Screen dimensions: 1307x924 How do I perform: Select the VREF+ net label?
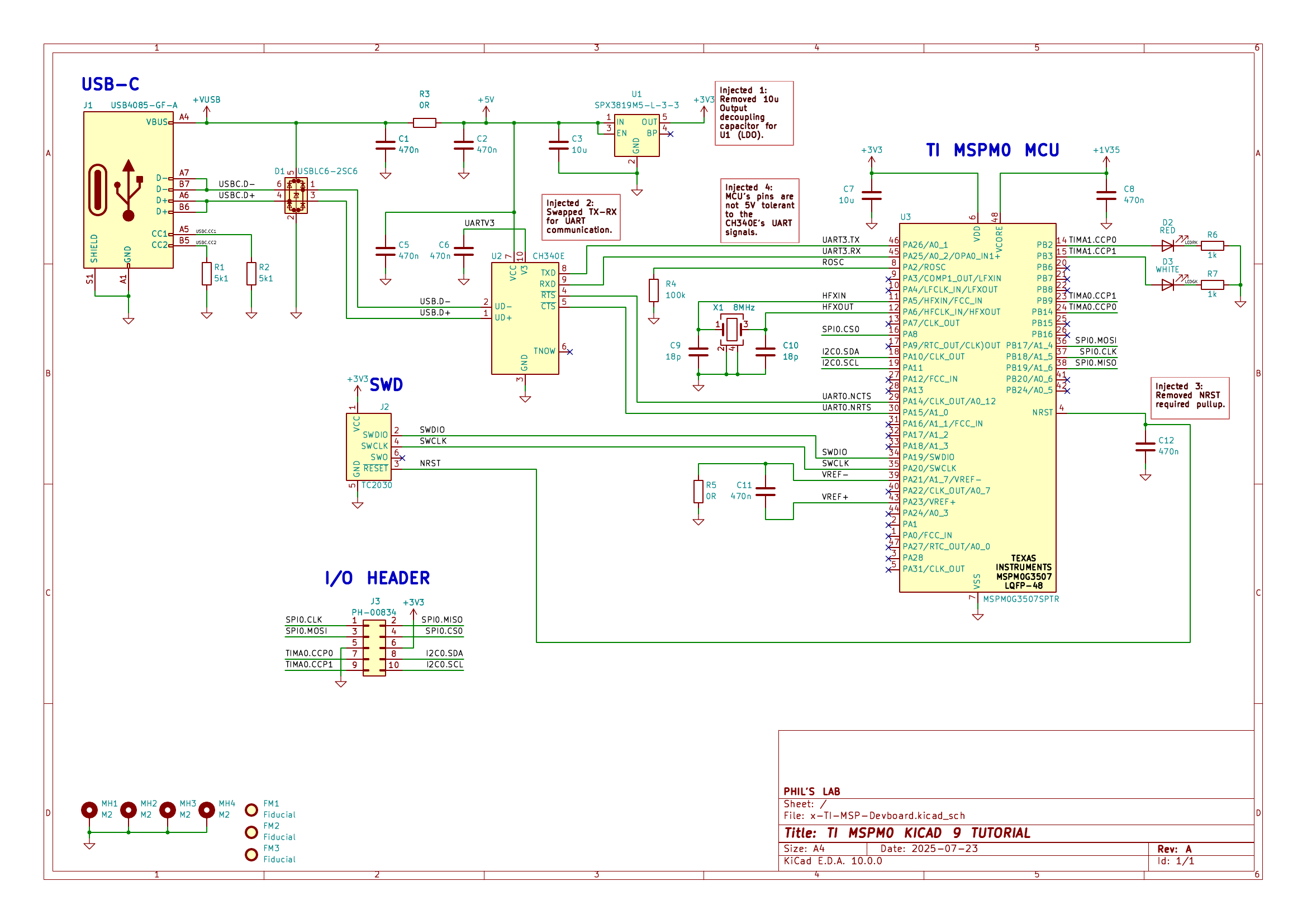click(834, 497)
